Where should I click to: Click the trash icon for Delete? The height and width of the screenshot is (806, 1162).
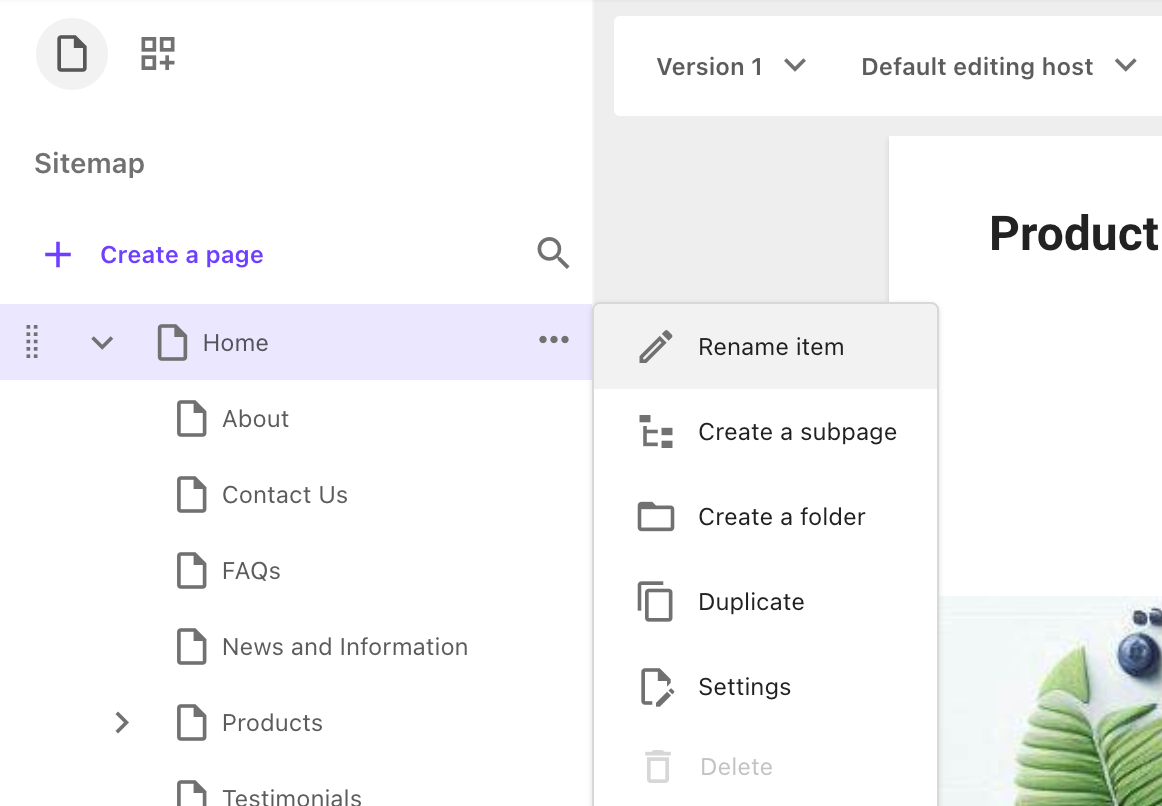click(x=657, y=766)
